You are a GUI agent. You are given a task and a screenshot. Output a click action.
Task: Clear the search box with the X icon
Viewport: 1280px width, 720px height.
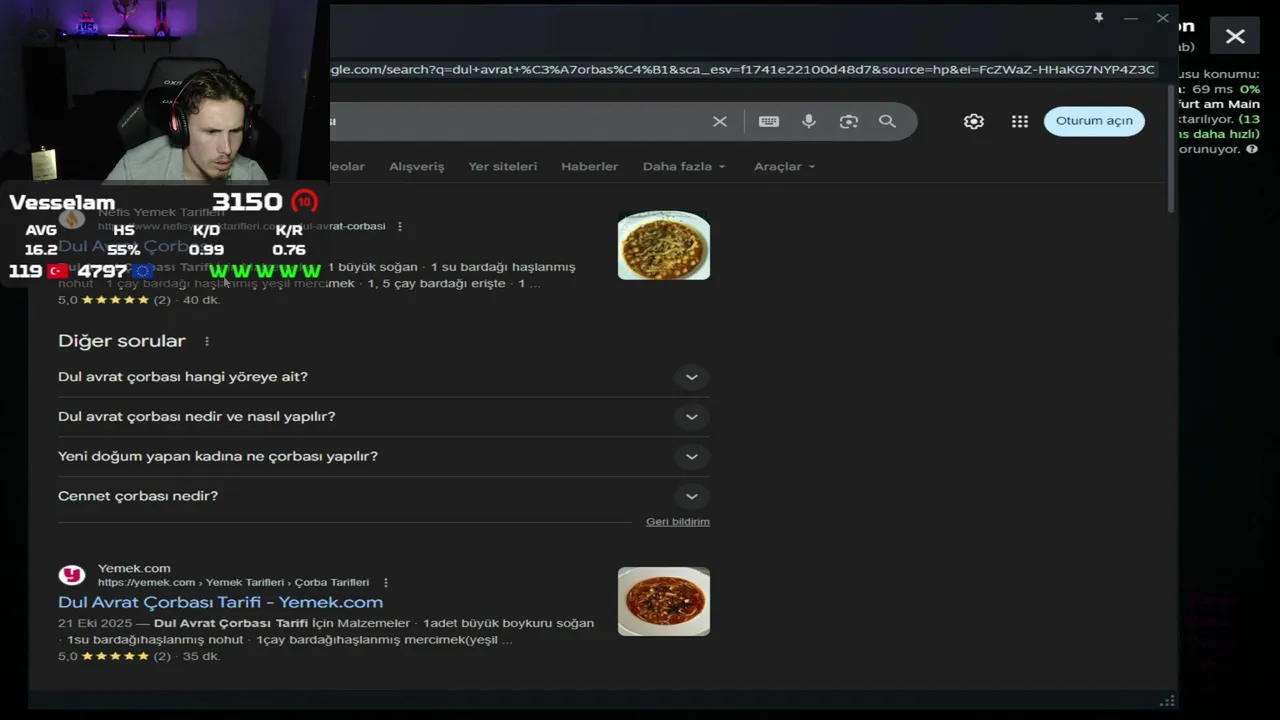pyautogui.click(x=720, y=121)
